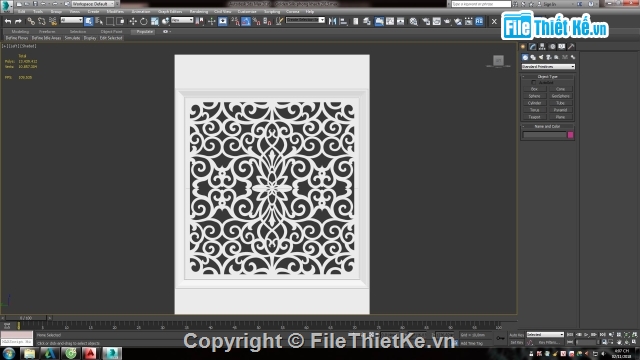Activate Select and Move tool
640x360 pixels.
point(133,21)
